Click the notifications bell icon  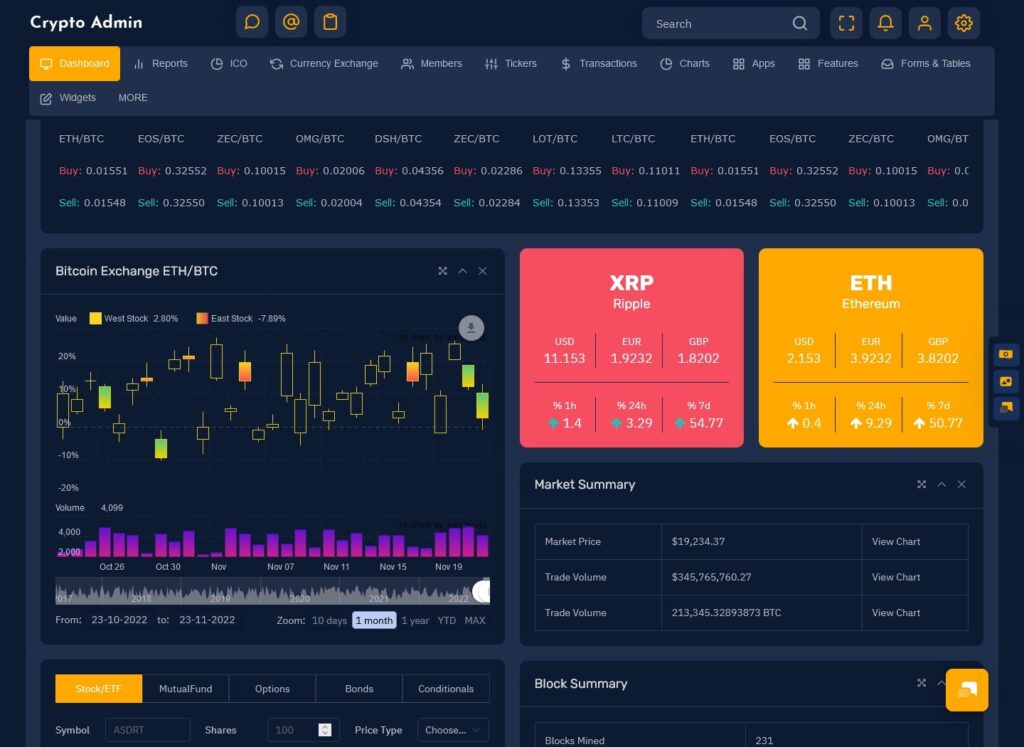coord(885,23)
